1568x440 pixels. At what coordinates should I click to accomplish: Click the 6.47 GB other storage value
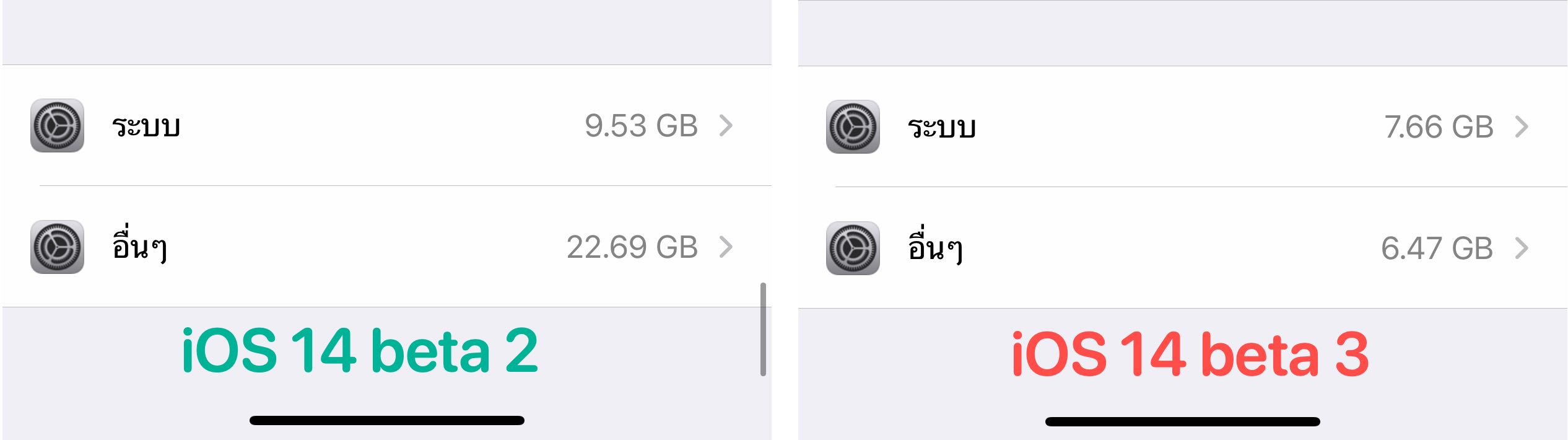(1437, 249)
